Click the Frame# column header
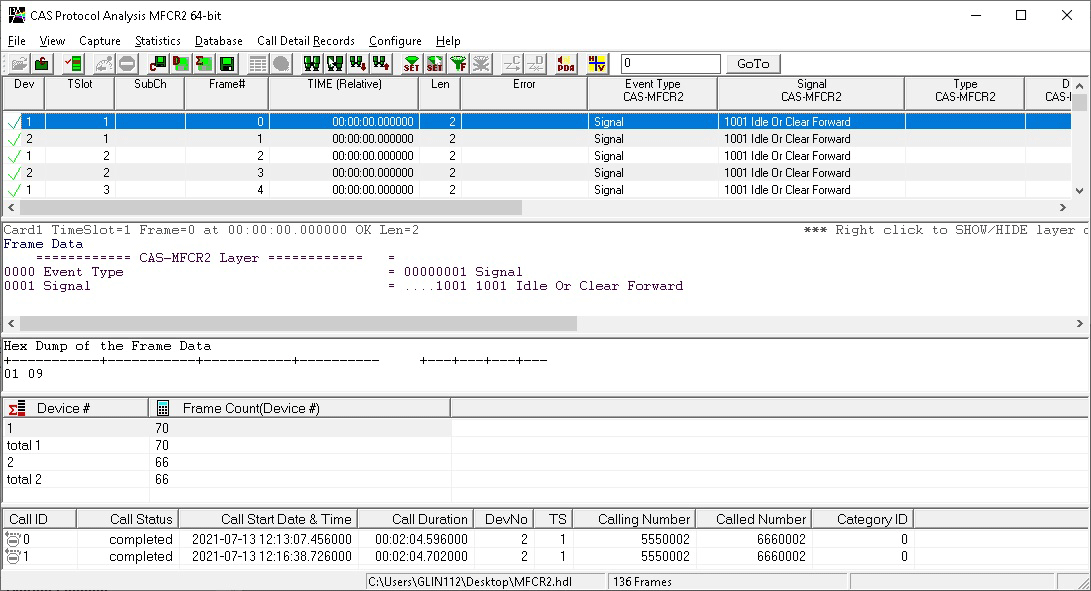 [227, 93]
